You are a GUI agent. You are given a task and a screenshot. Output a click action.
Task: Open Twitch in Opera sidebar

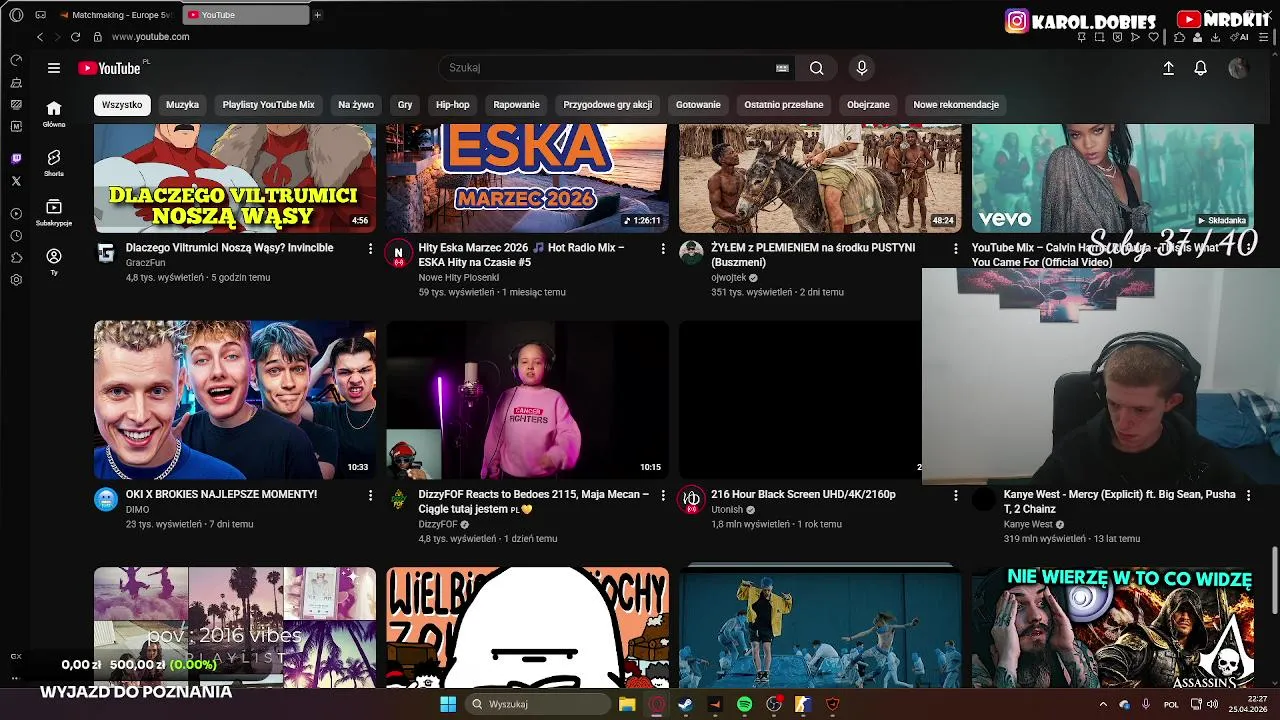coord(16,159)
